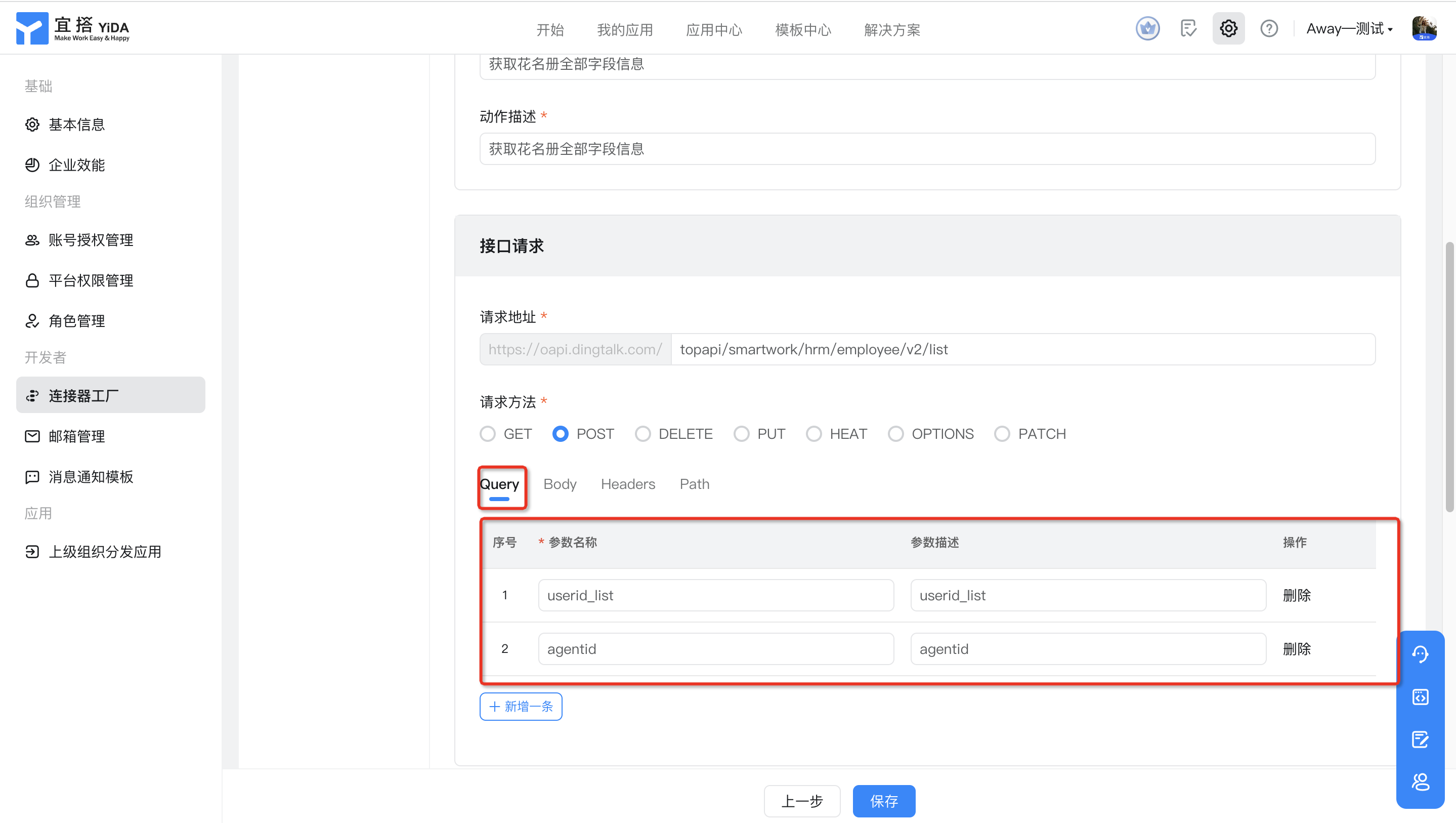The image size is (1456, 823).
Task: Delete the userid_list parameter row
Action: point(1297,596)
